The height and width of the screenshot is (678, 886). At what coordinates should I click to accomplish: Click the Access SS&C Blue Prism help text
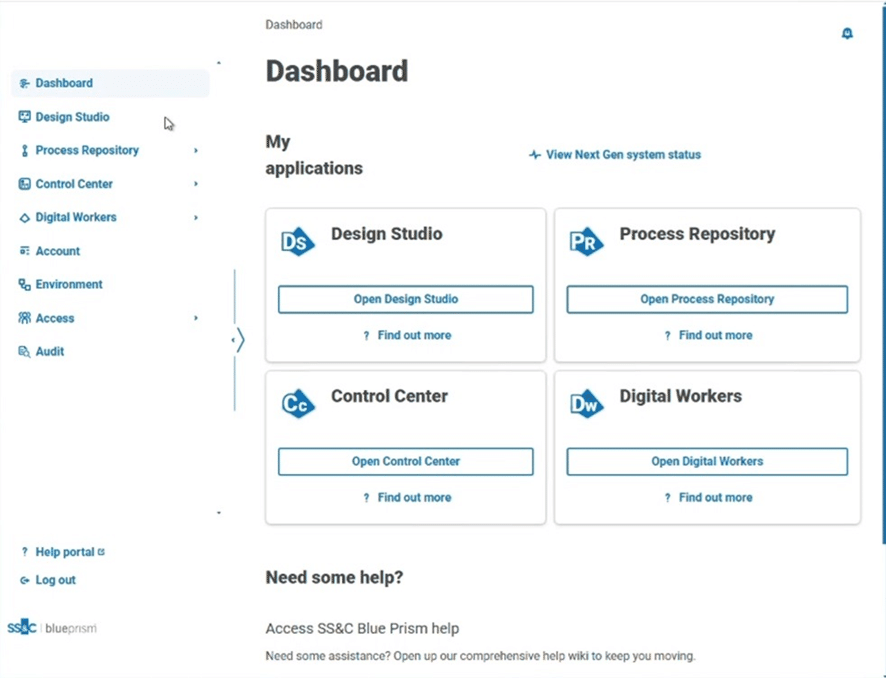coord(362,628)
